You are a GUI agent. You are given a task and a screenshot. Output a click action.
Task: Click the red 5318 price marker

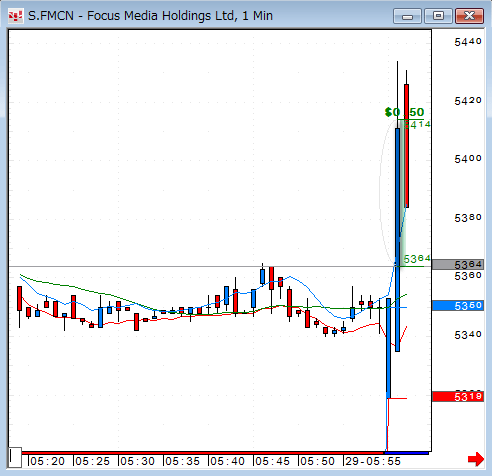point(458,397)
